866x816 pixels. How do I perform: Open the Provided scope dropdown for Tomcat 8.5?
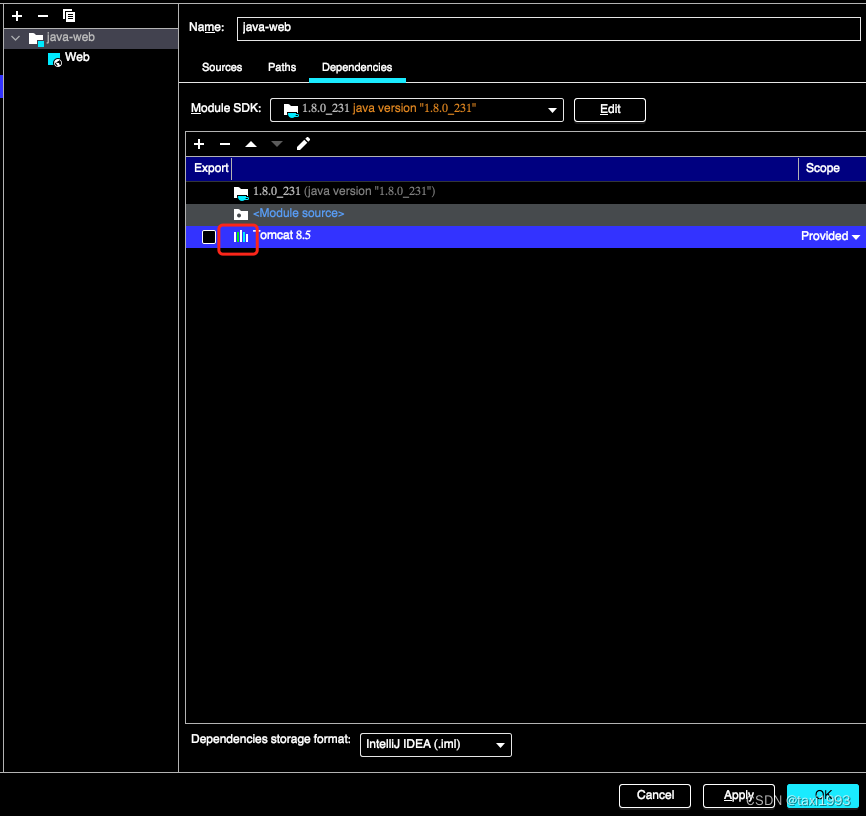tap(828, 235)
